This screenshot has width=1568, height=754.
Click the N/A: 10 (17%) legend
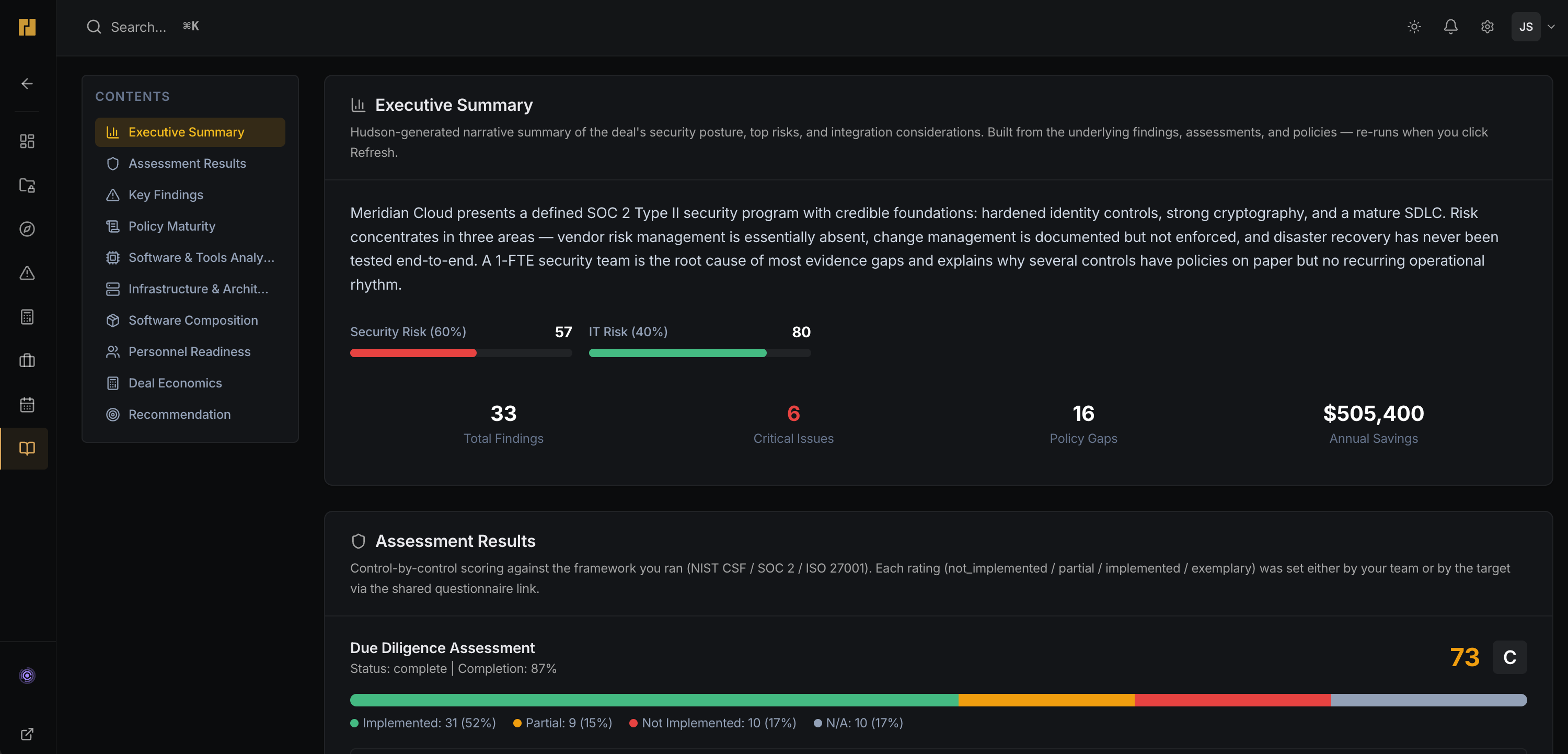[x=858, y=723]
